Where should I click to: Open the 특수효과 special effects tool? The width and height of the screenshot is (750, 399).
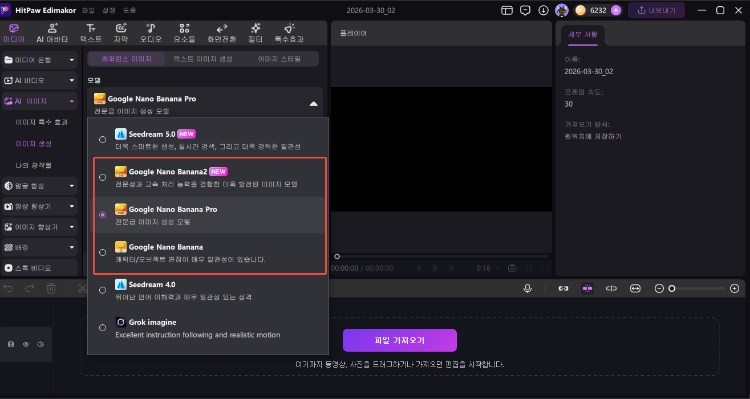(289, 33)
